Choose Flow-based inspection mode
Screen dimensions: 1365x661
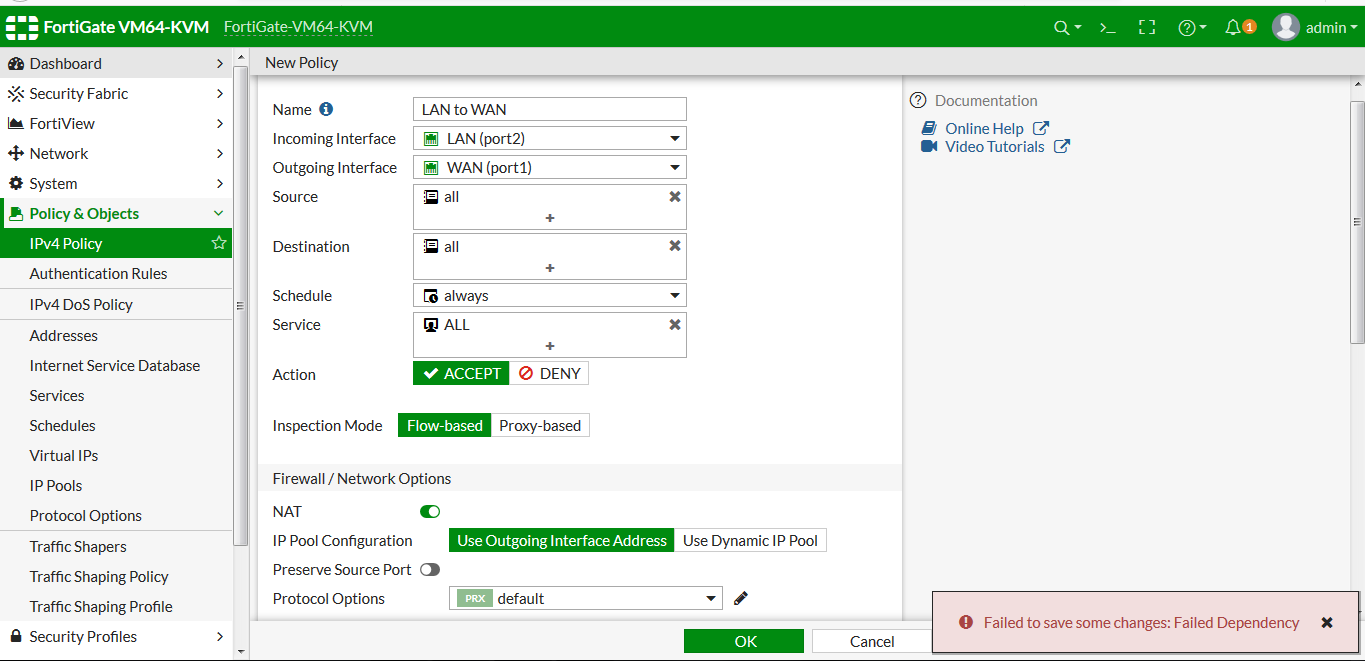pyautogui.click(x=444, y=425)
